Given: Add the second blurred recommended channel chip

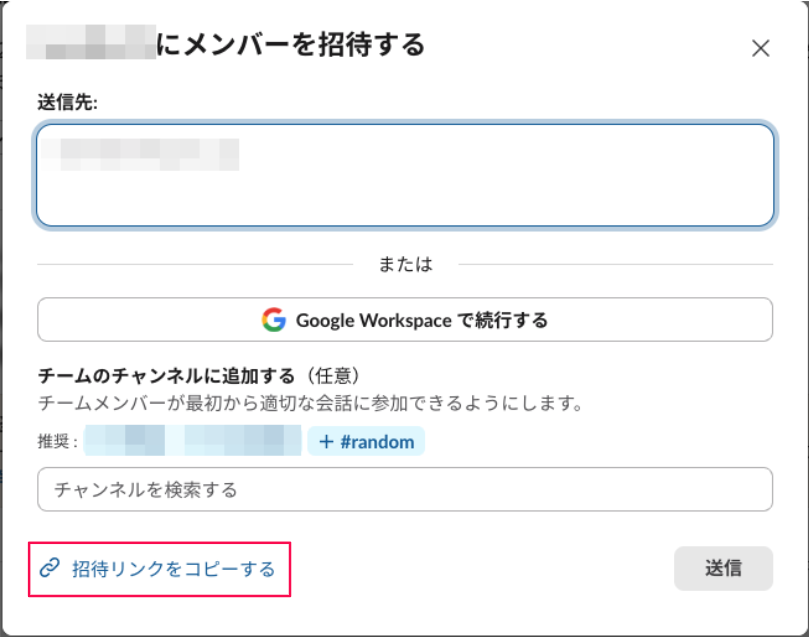Looking at the screenshot, I should click(x=242, y=441).
